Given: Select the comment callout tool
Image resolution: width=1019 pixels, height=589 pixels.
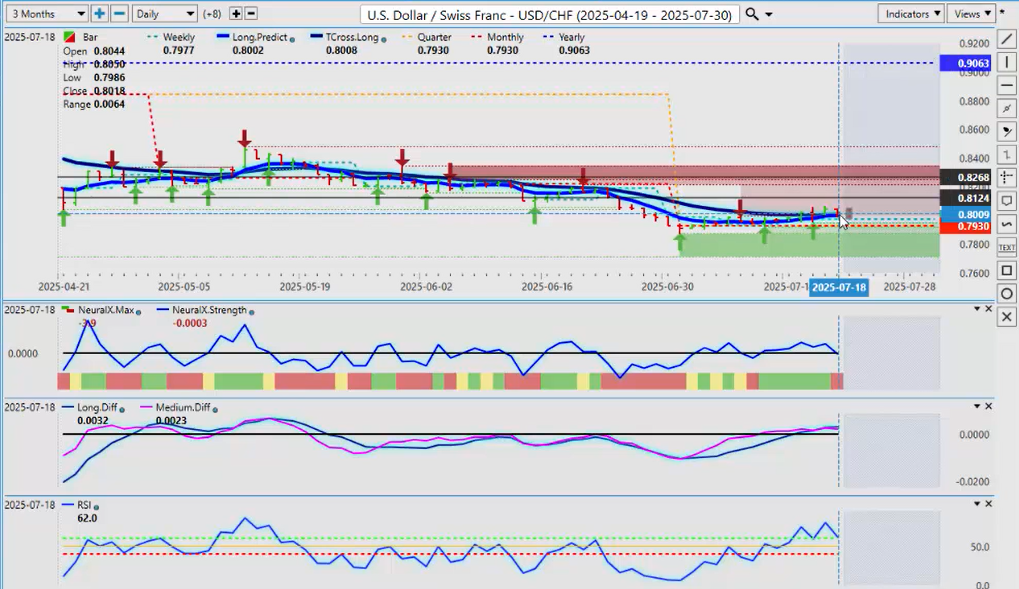Looking at the screenshot, I should [x=1007, y=200].
